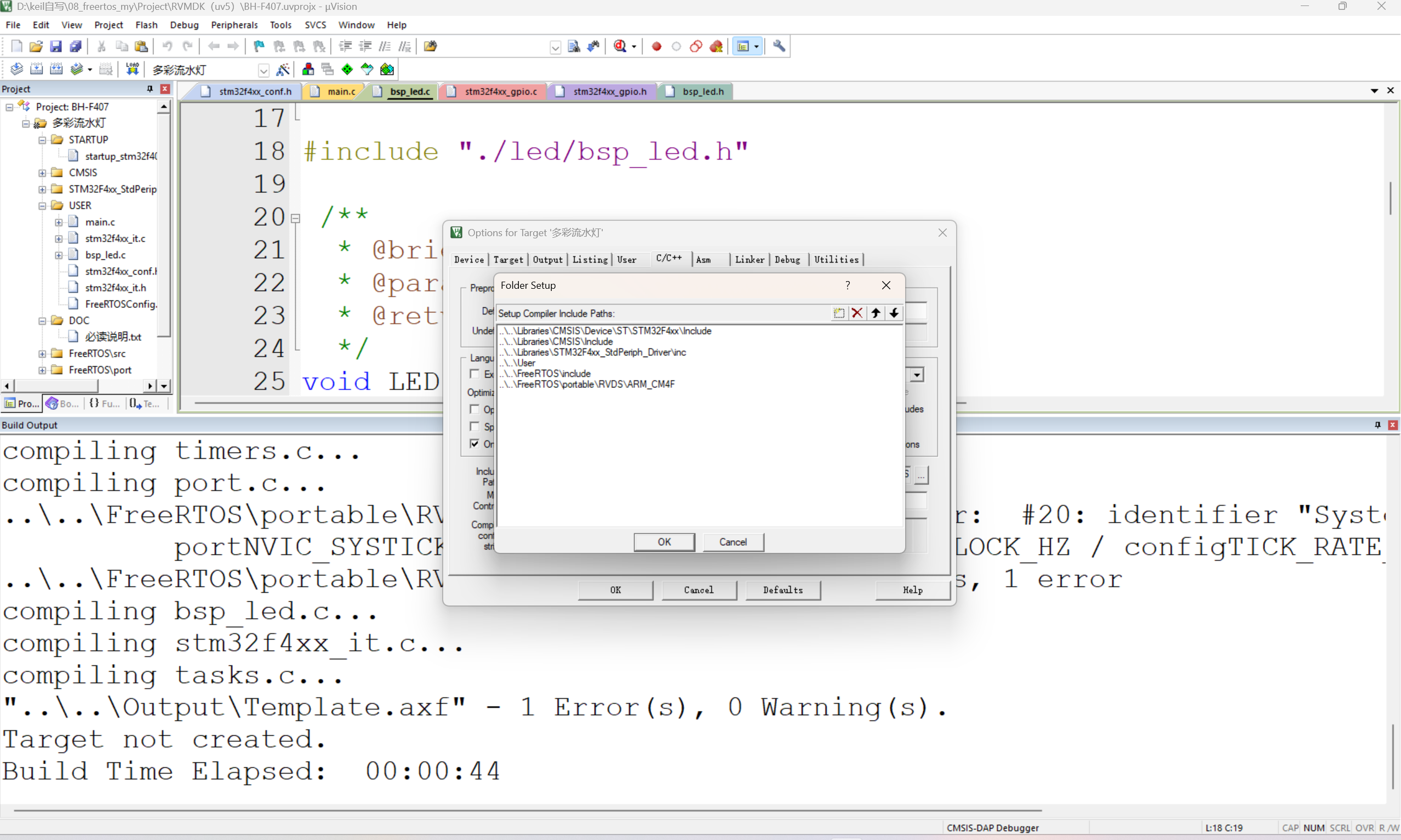Click the Save file toolbar icon
1401x840 pixels.
(55, 47)
